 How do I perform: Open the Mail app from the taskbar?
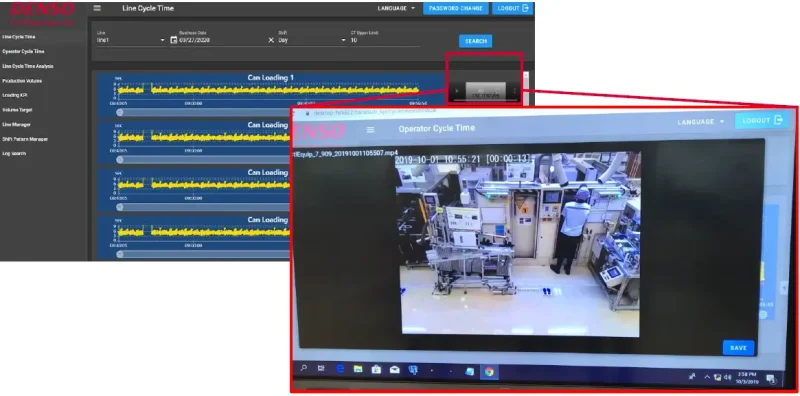(x=394, y=370)
